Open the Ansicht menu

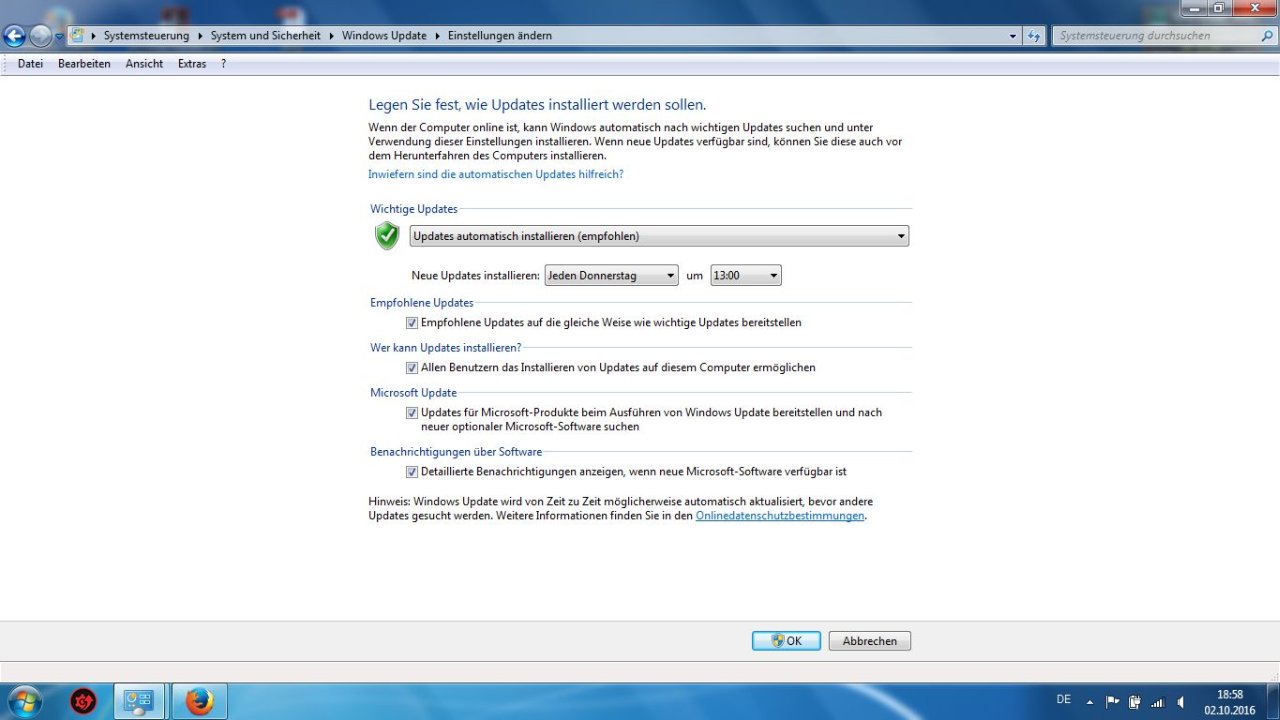pos(144,64)
